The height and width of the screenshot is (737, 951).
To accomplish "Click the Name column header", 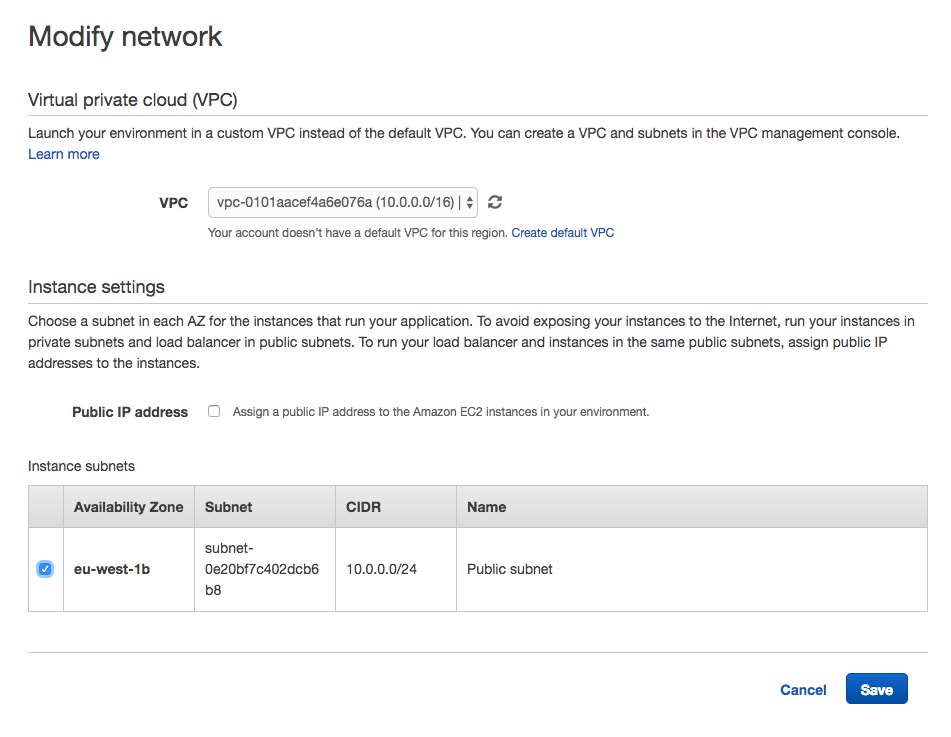I will click(x=486, y=507).
